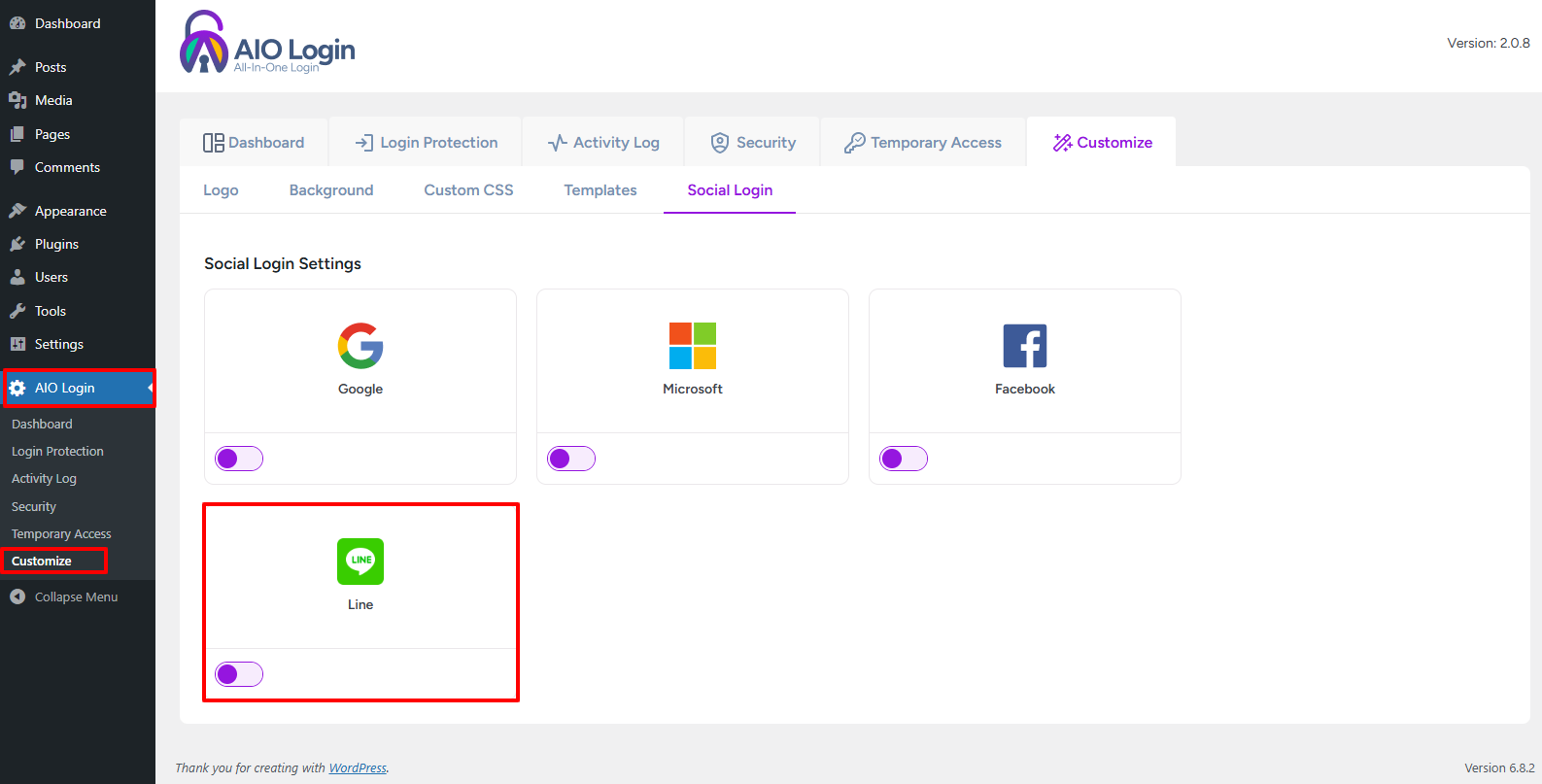Click the AIO Login header logo
Image resolution: width=1542 pixels, height=784 pixels.
click(267, 44)
